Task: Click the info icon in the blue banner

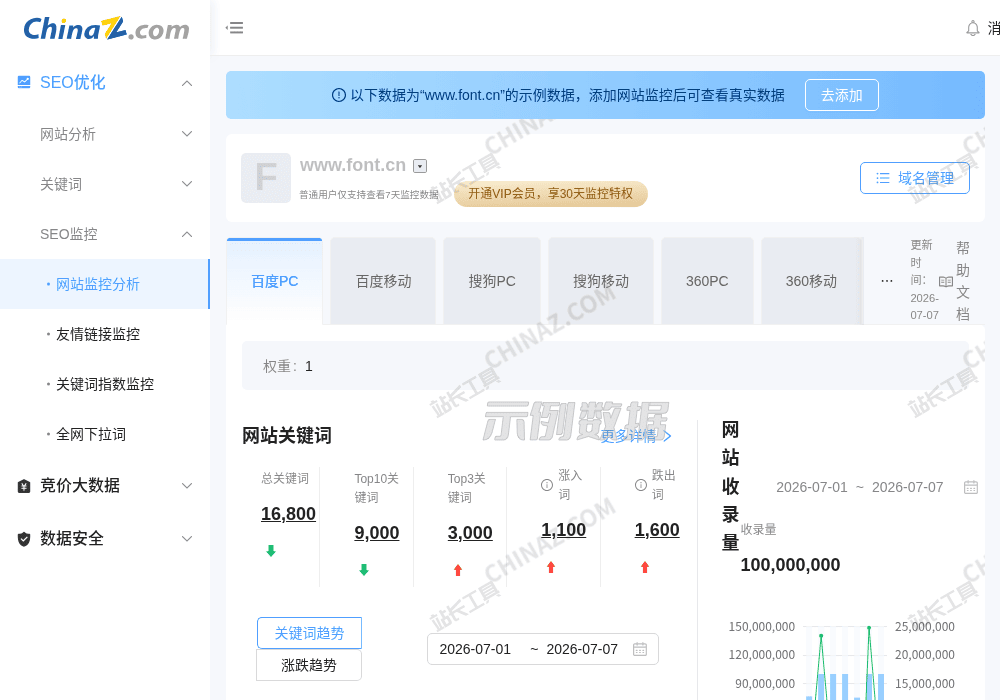Action: click(339, 95)
